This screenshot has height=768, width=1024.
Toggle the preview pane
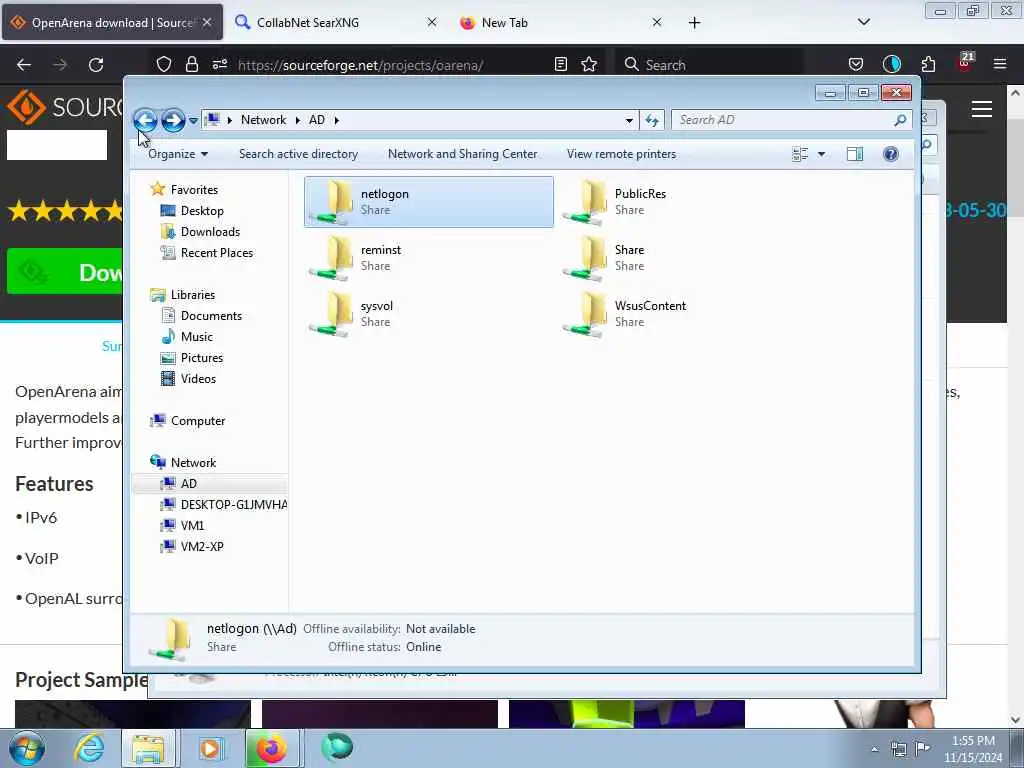[855, 154]
